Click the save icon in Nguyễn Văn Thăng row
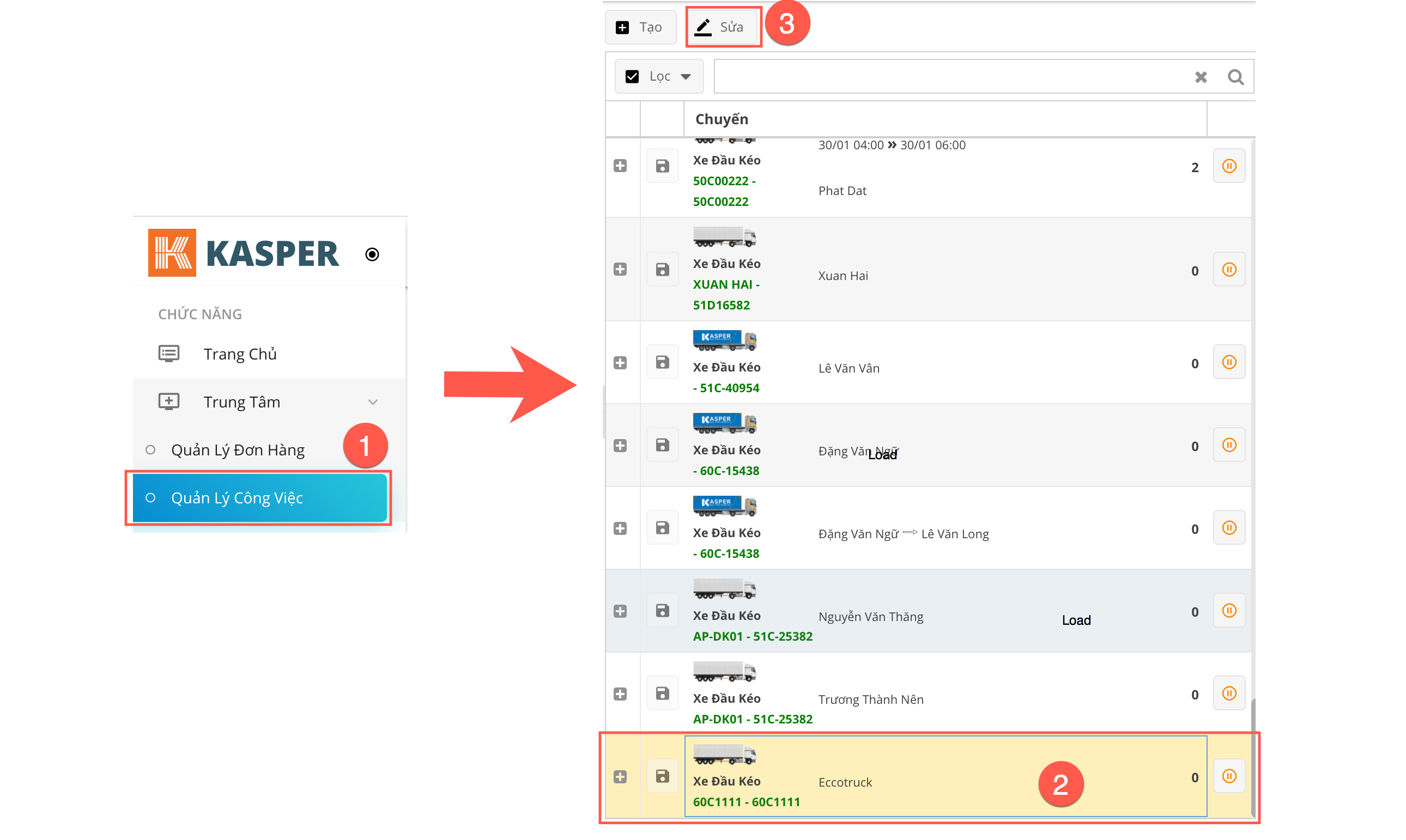 click(x=662, y=611)
